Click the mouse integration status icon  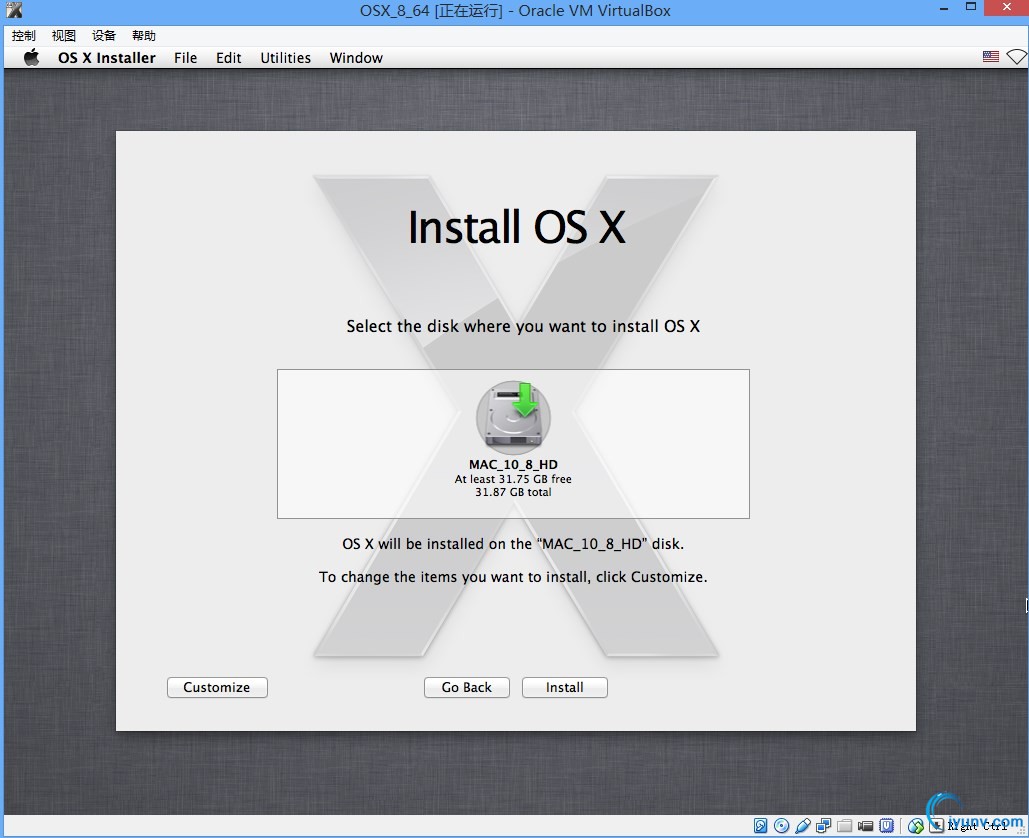pyautogui.click(x=916, y=826)
